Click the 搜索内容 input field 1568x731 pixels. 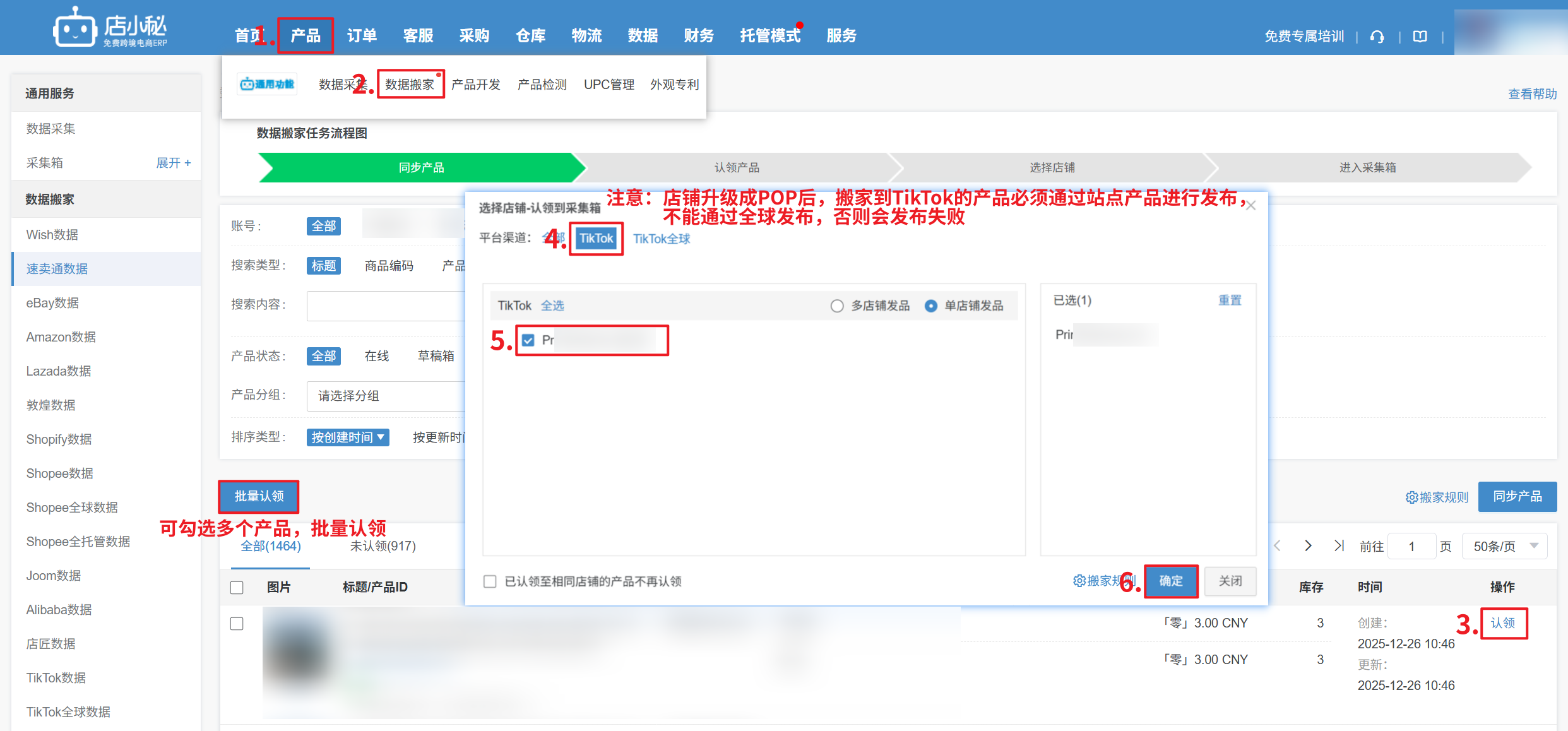385,306
